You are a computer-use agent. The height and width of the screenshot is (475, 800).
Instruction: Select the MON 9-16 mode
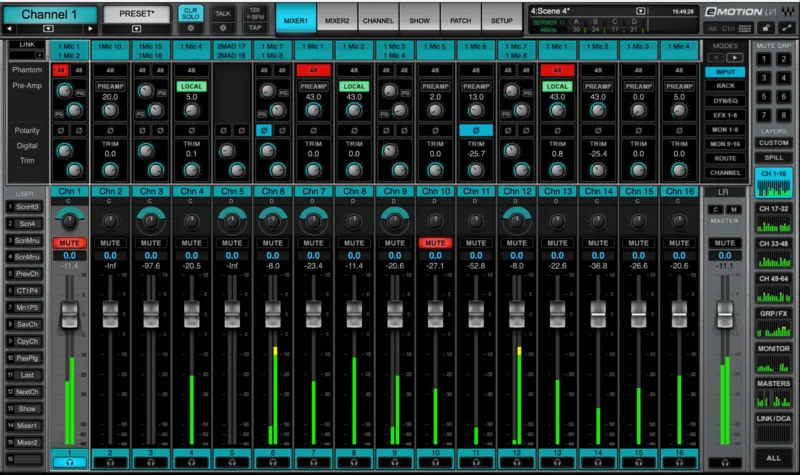(x=724, y=144)
